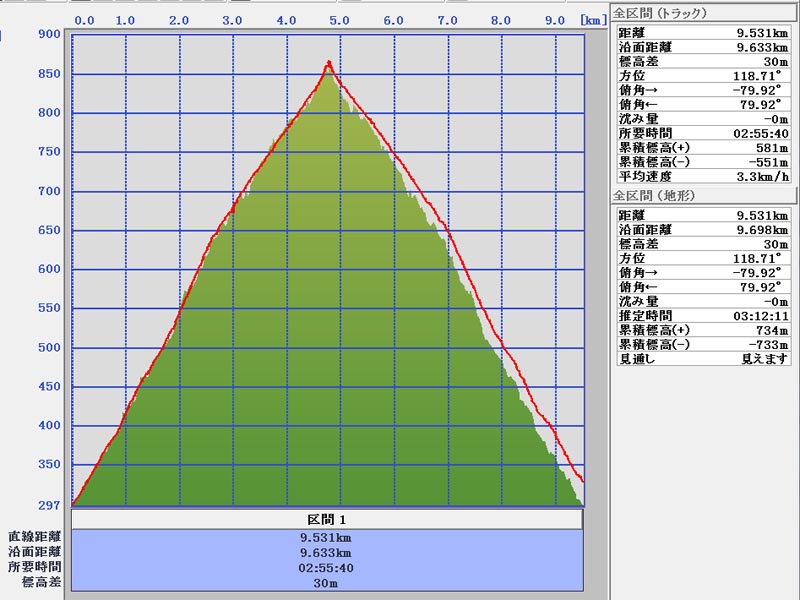The image size is (800, 600).
Task: Click the 区間 1 column header
Action: tap(326, 520)
